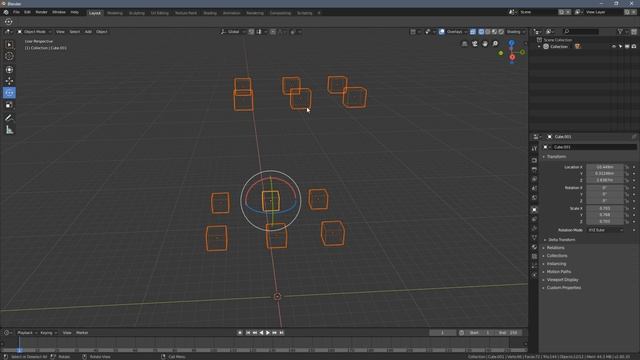Open the timeline Marker menu
This screenshot has height=360, width=640.
click(82, 333)
